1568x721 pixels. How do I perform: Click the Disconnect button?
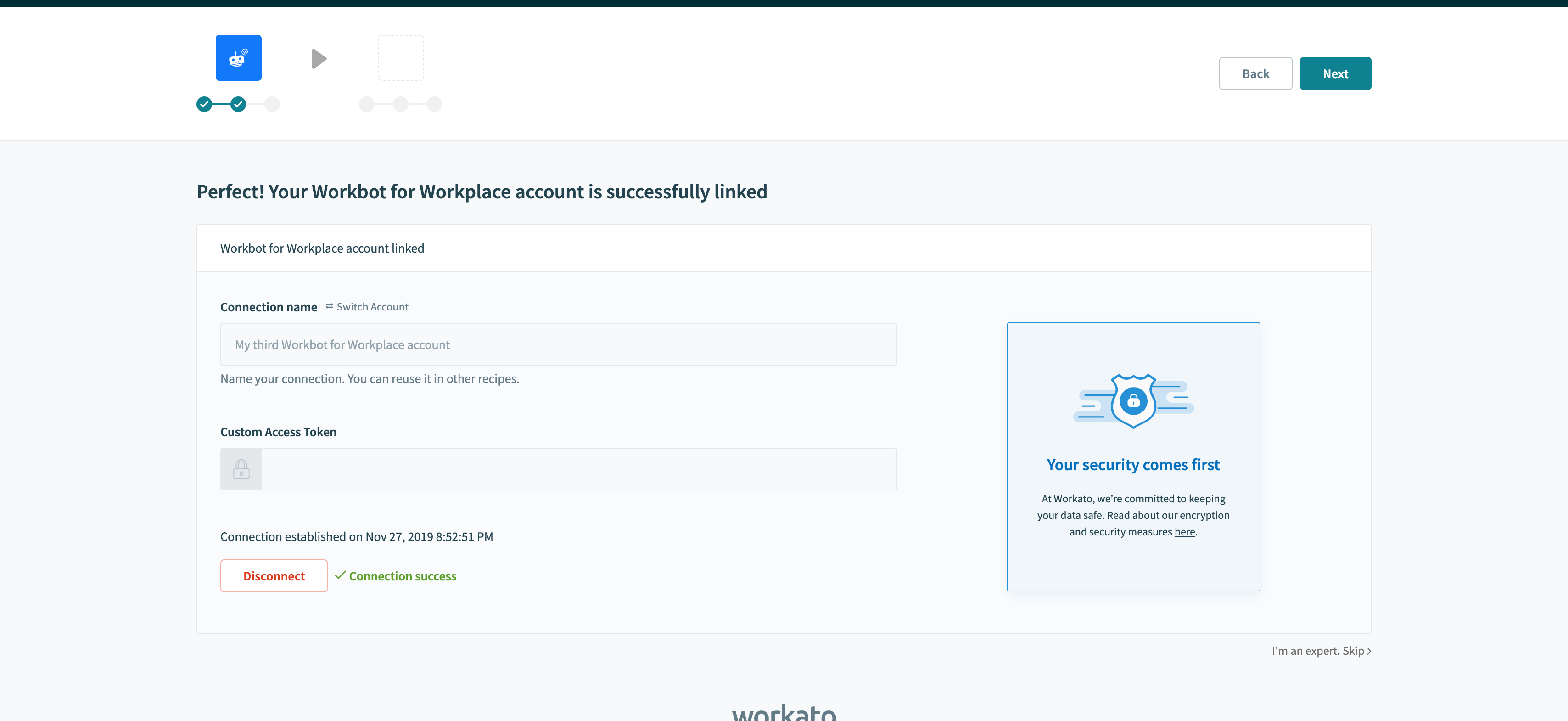273,575
